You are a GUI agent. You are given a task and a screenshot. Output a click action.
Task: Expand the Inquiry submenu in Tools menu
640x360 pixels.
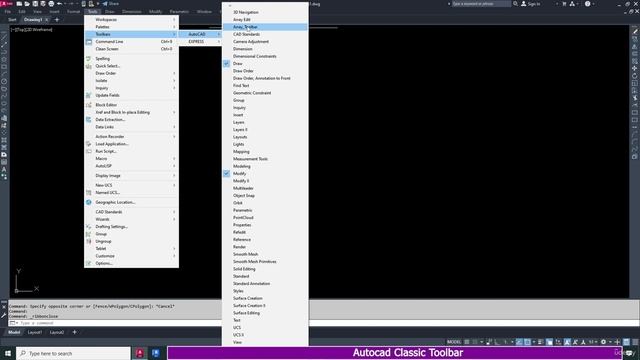pyautogui.click(x=131, y=88)
